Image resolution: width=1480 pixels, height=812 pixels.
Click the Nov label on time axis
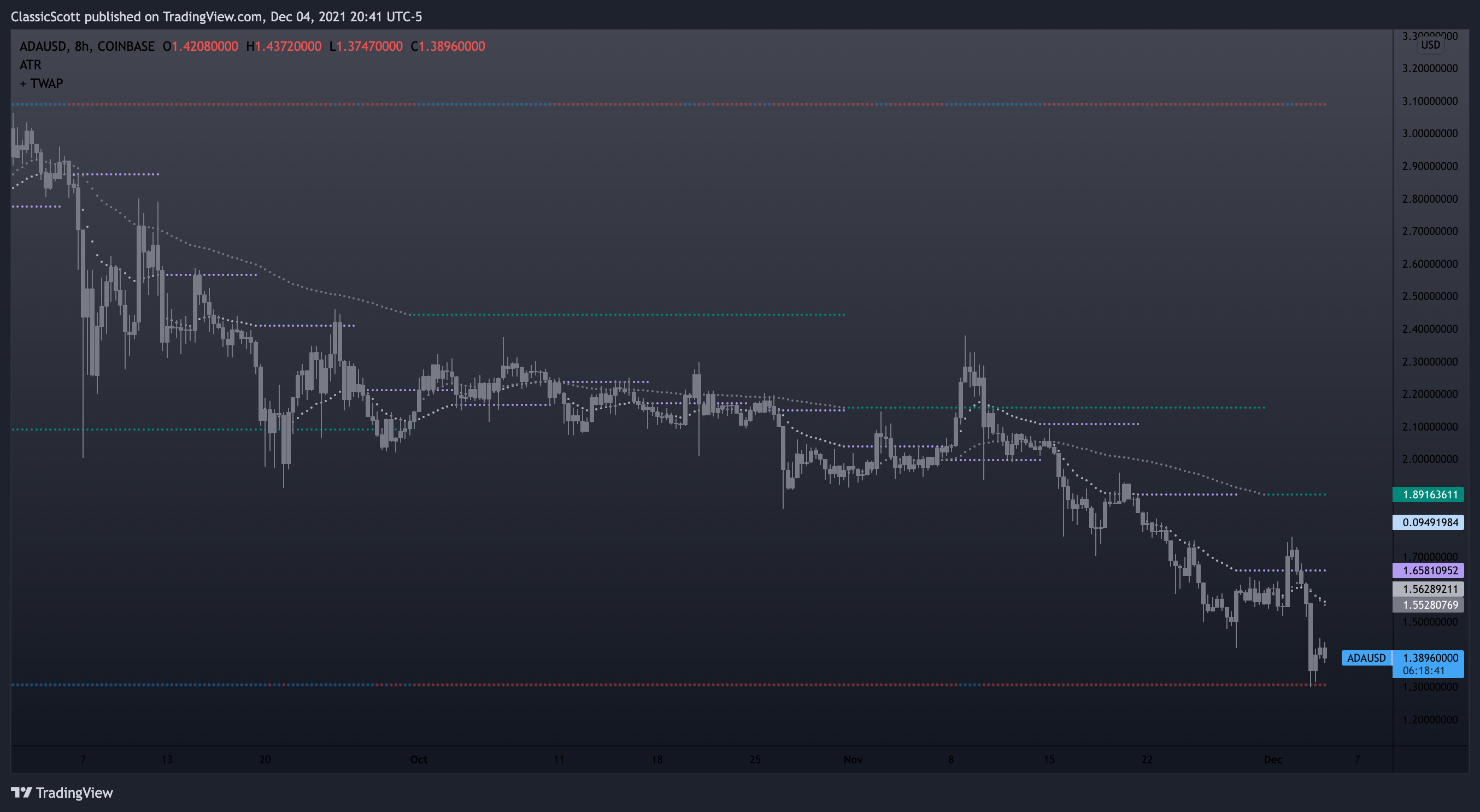853,759
